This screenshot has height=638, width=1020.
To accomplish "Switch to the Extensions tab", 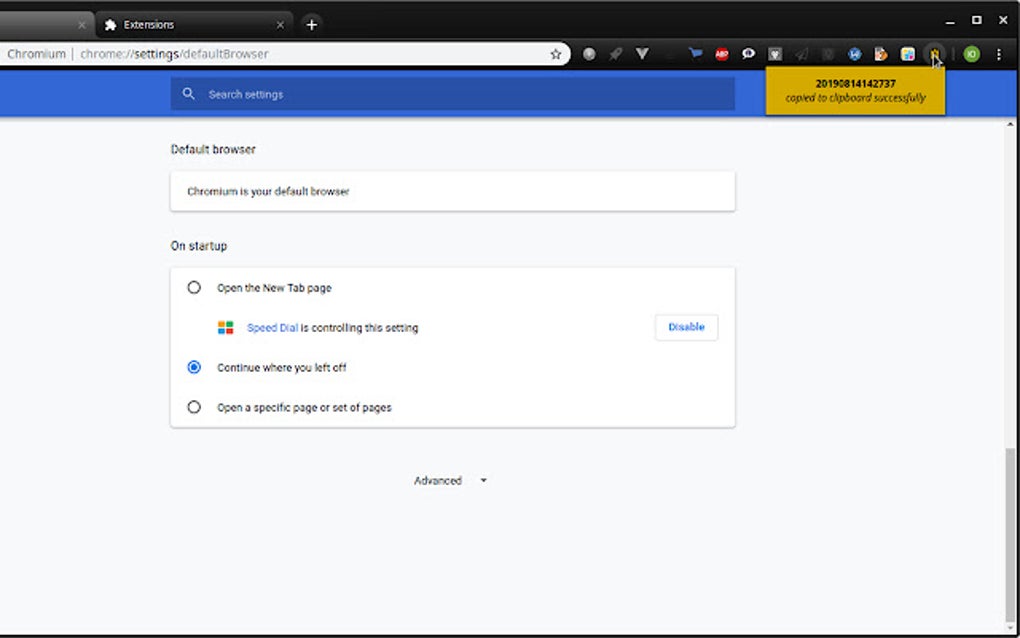I will (195, 23).
